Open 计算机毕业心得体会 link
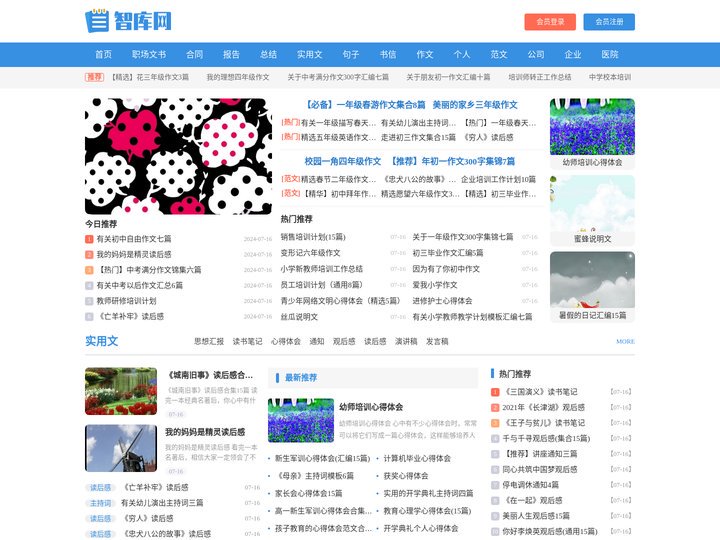The width and height of the screenshot is (720, 540). (417, 458)
